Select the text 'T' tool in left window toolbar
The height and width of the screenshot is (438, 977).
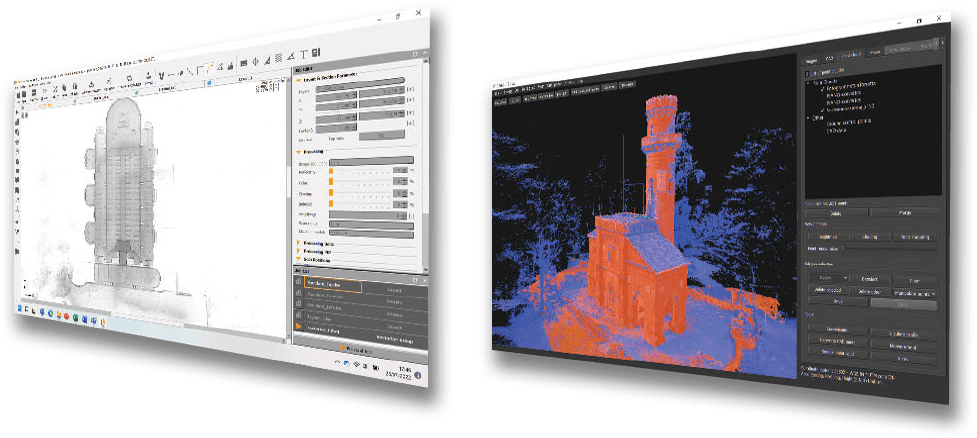click(x=303, y=53)
